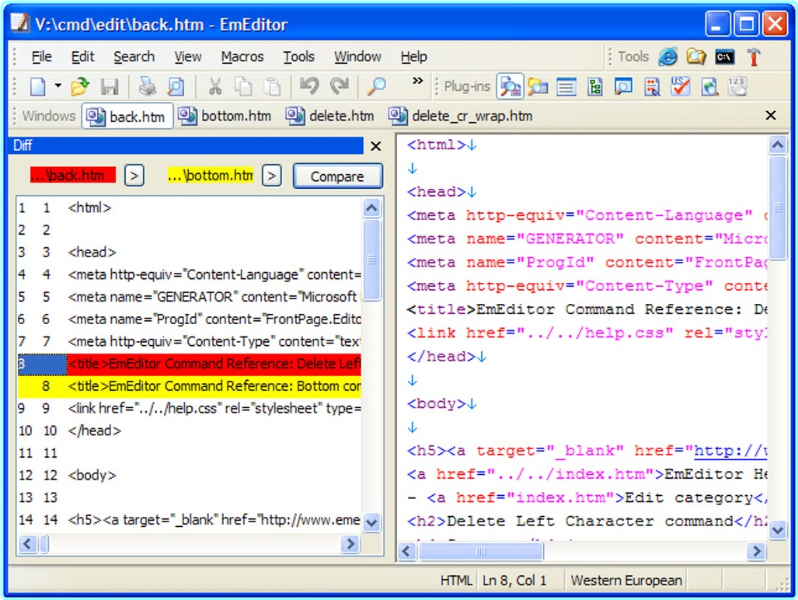Click the red back.htm file label
This screenshot has height=600, width=798.
pos(73,176)
